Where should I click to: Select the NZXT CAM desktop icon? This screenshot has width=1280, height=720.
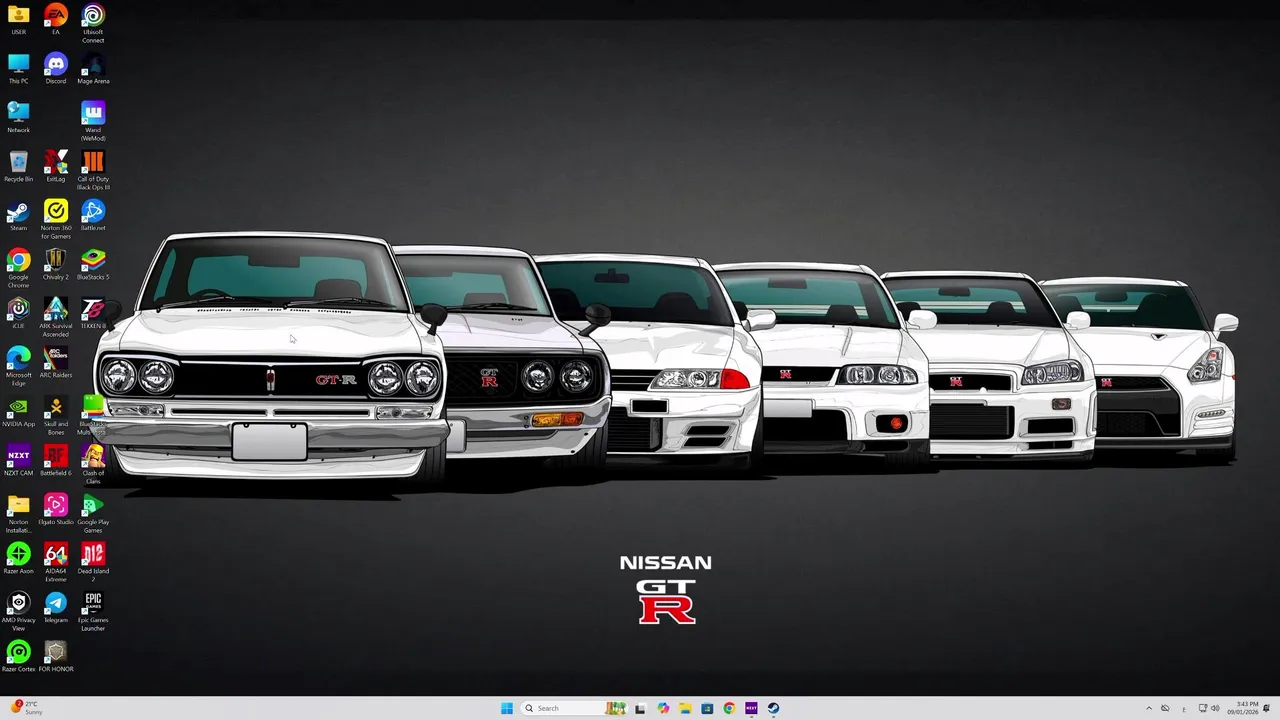pos(18,461)
